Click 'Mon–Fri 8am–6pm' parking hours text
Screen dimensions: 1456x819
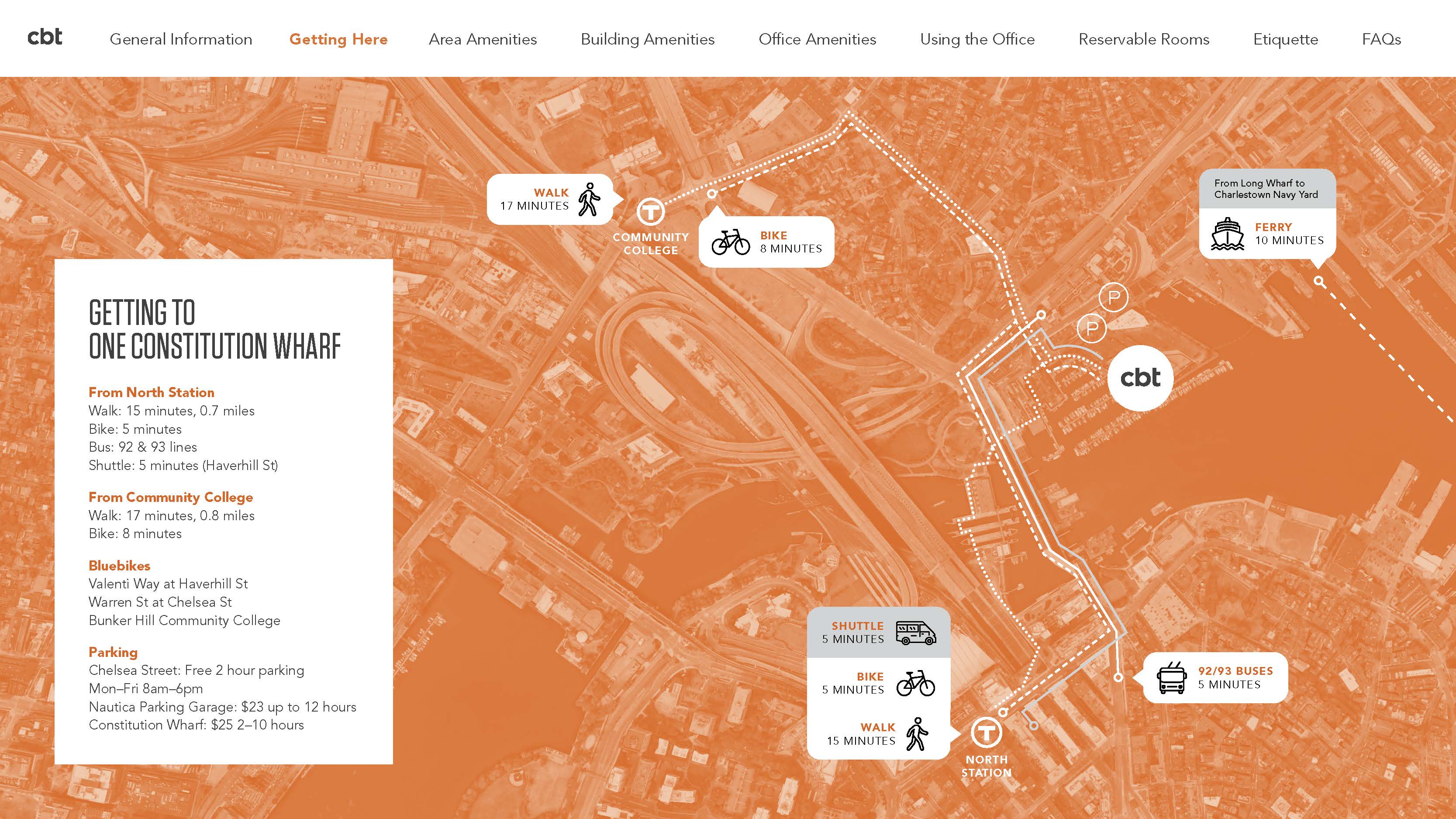coord(146,688)
